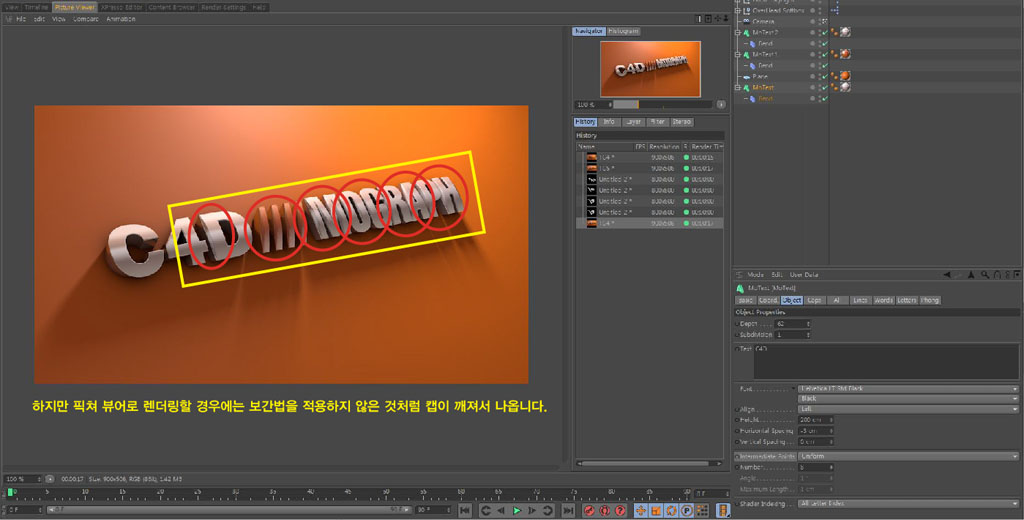Click the green Play Forwards button
Viewport: 1024px width, 520px height.
pos(517,510)
